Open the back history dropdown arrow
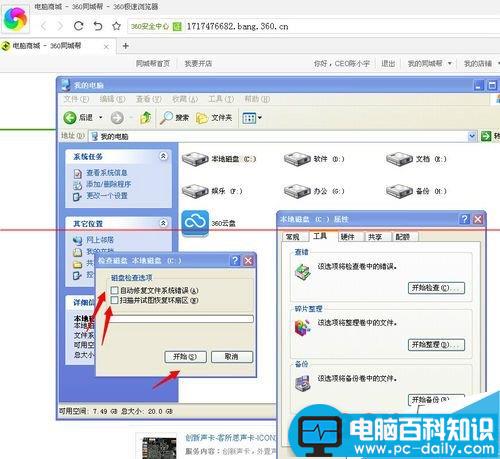 click(x=100, y=117)
